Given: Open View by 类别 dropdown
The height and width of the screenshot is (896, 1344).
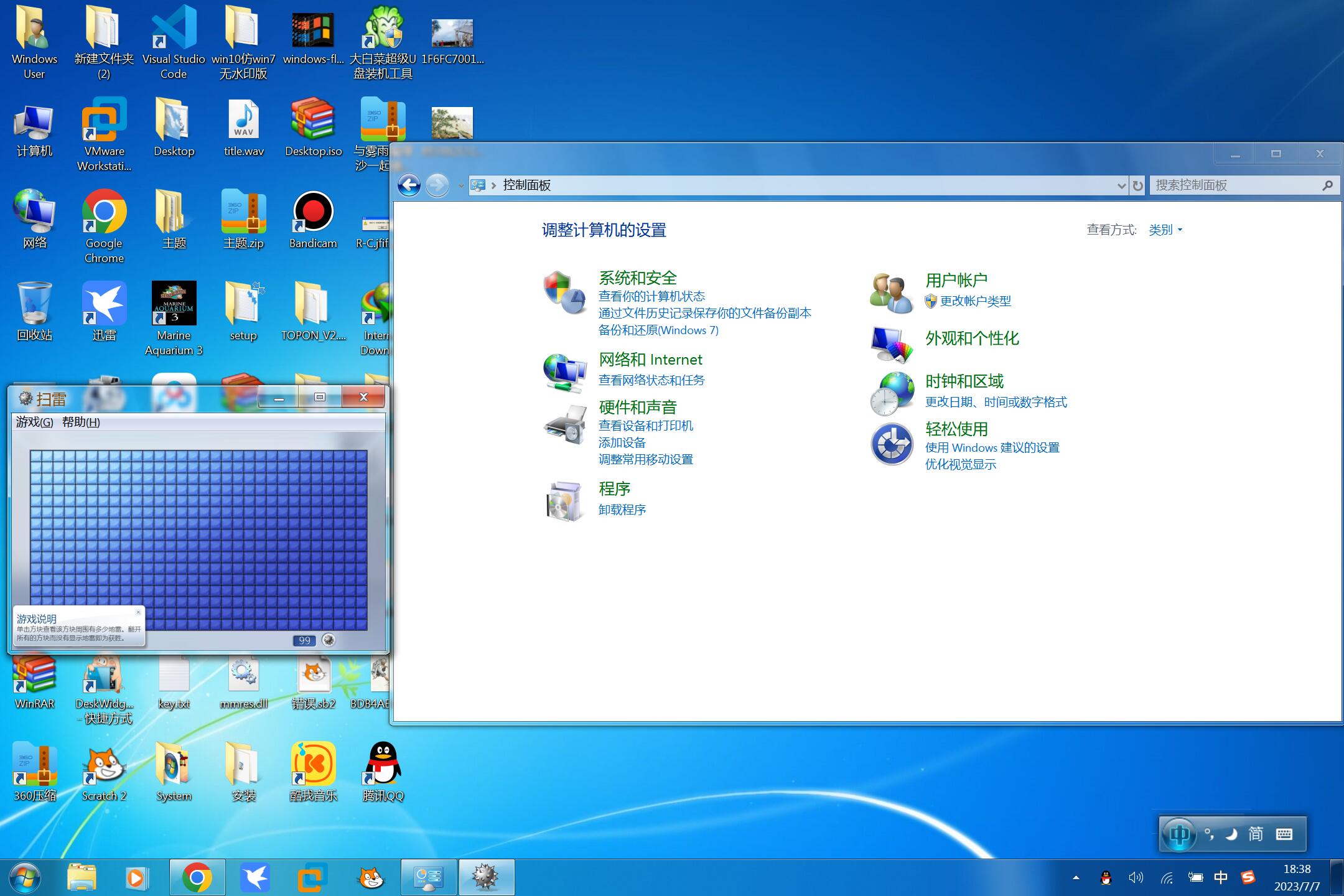Looking at the screenshot, I should 1165,230.
